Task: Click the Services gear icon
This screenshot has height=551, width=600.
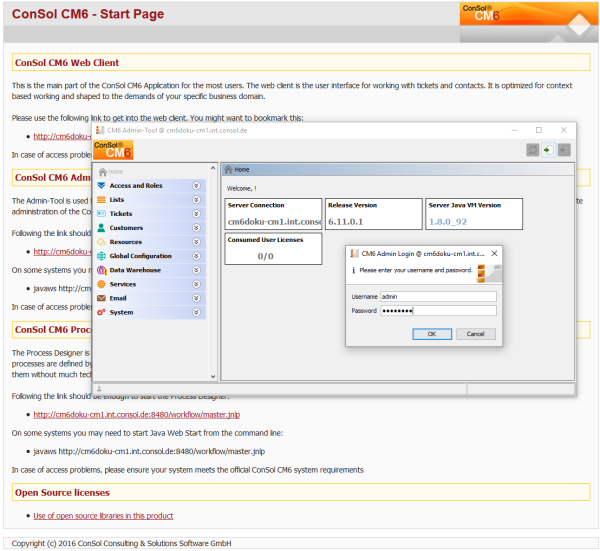Action: click(x=101, y=284)
